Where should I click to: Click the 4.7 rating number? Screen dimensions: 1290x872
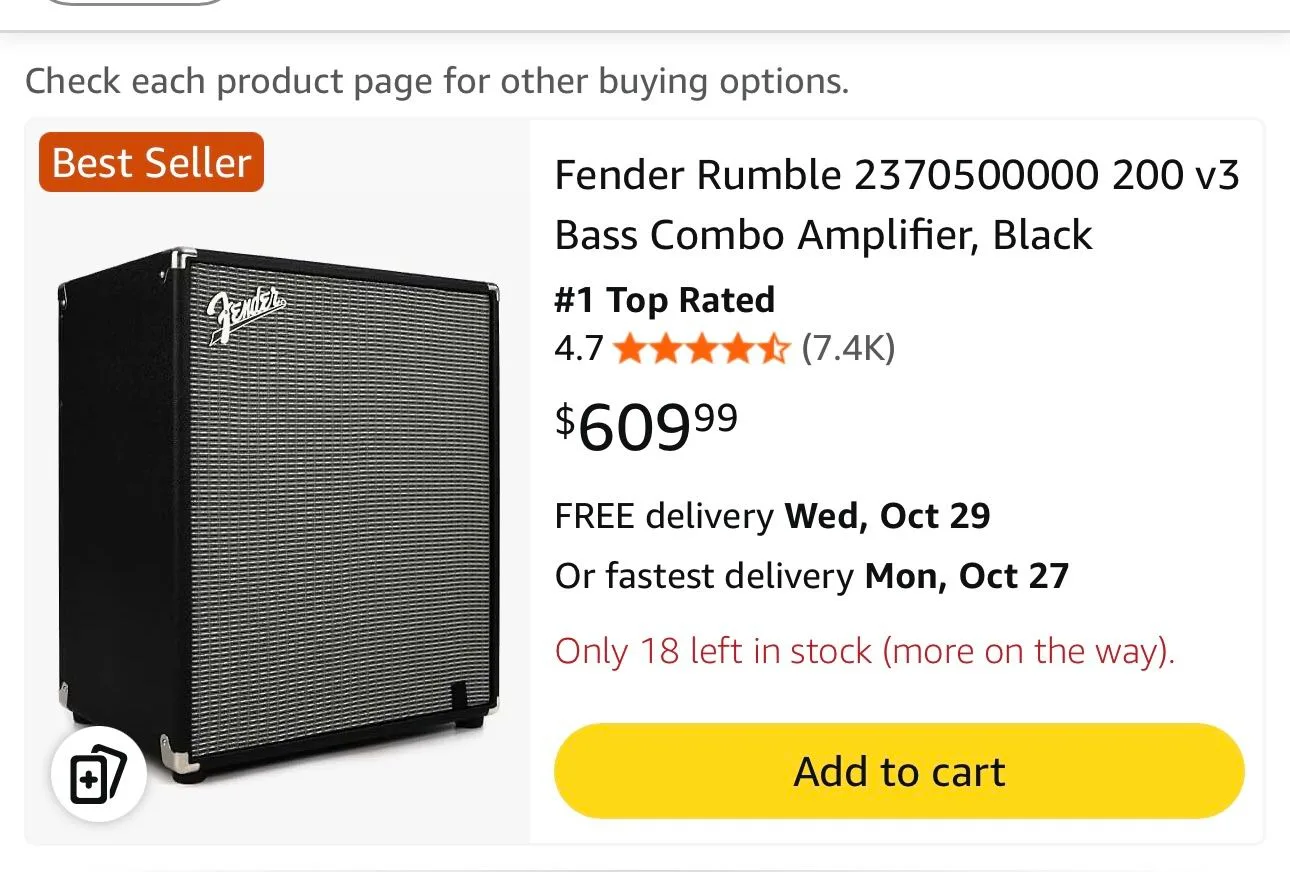click(578, 349)
